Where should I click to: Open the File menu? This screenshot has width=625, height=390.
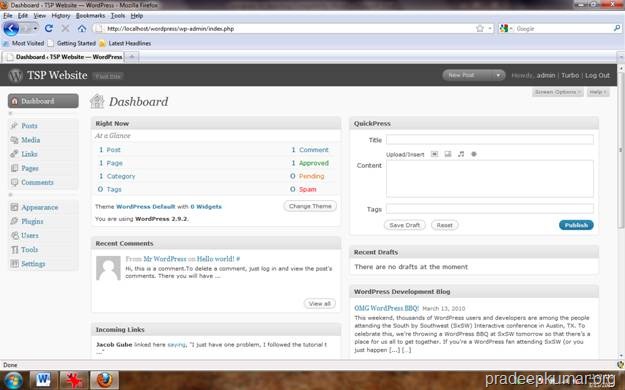coord(8,16)
